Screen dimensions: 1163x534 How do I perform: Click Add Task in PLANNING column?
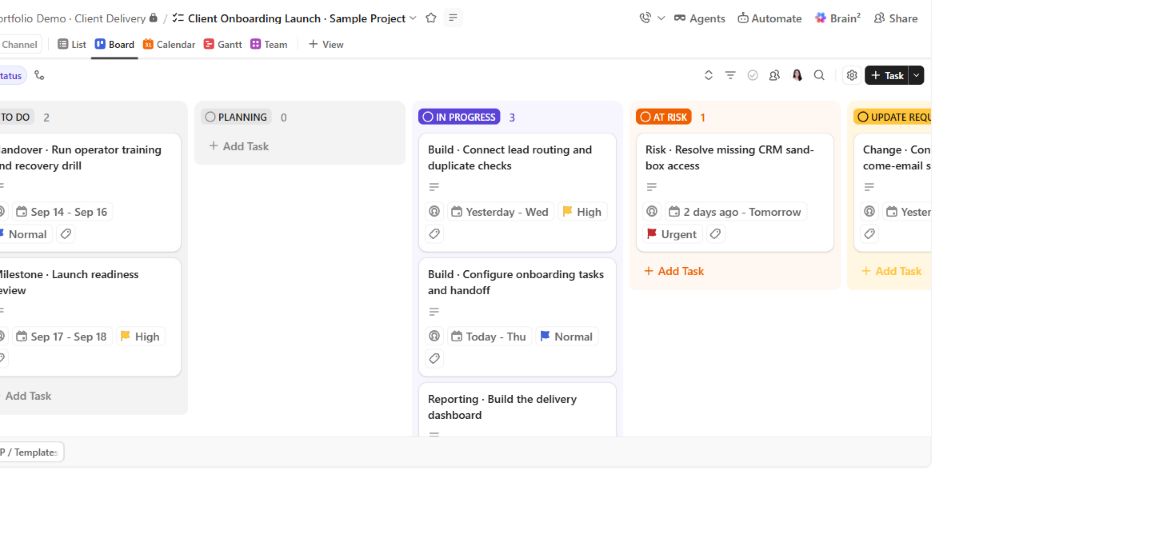point(239,146)
